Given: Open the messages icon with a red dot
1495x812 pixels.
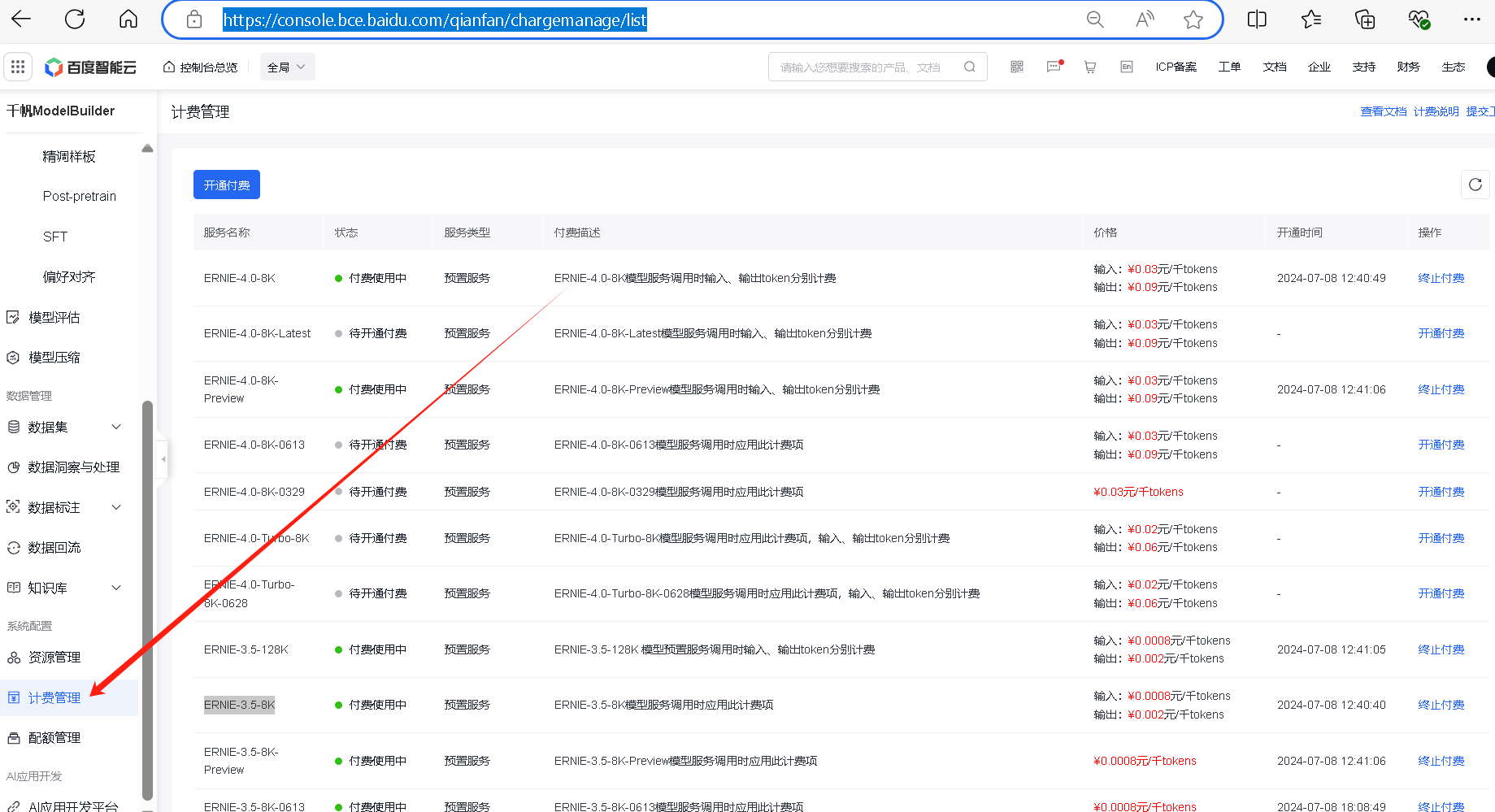Looking at the screenshot, I should point(1054,67).
